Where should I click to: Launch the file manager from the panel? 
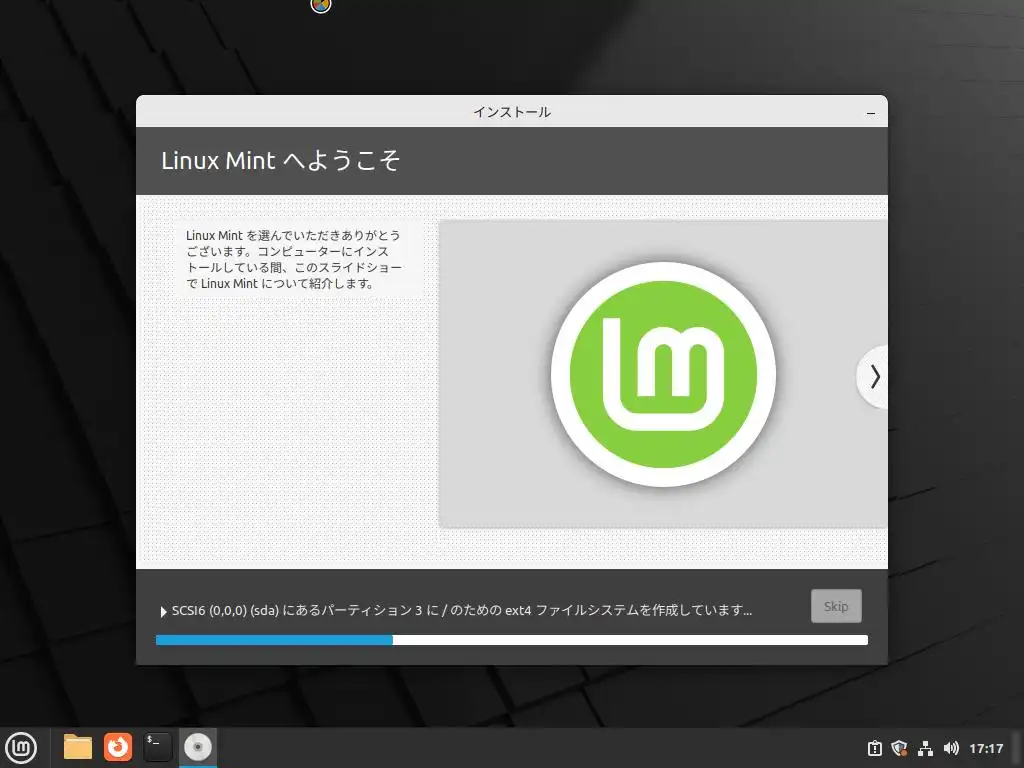(x=78, y=747)
